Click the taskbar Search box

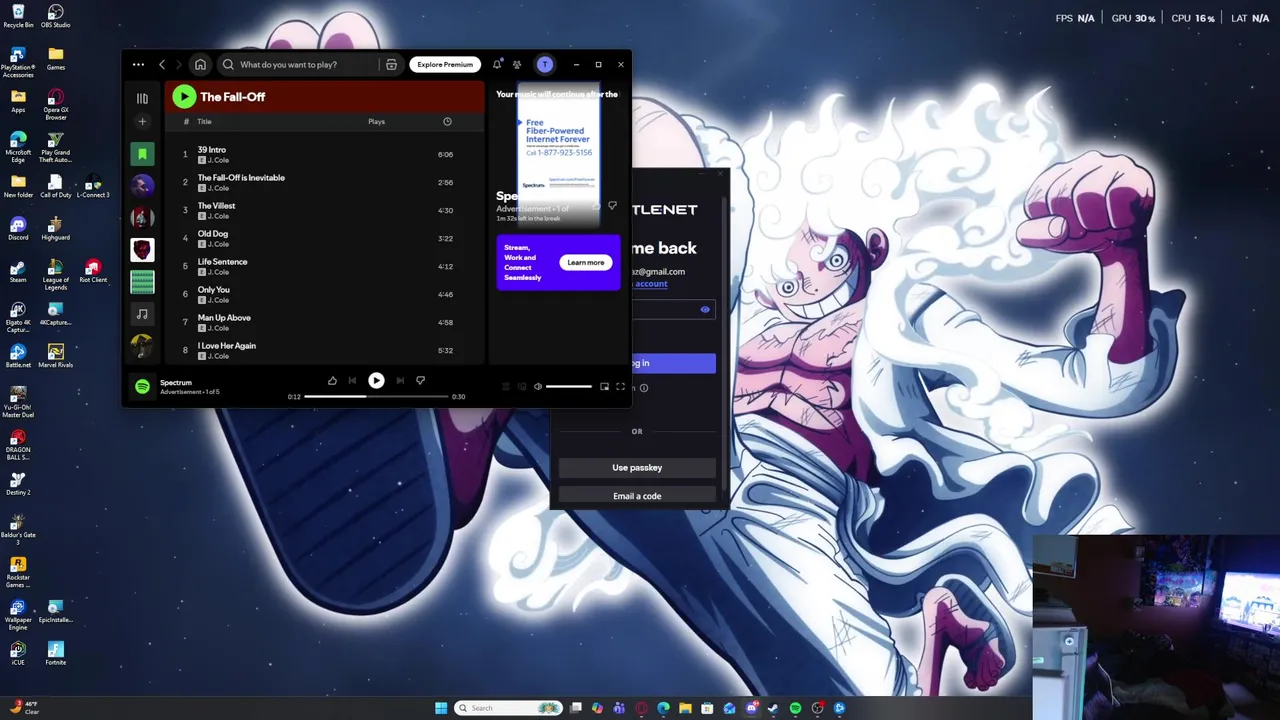(508, 708)
